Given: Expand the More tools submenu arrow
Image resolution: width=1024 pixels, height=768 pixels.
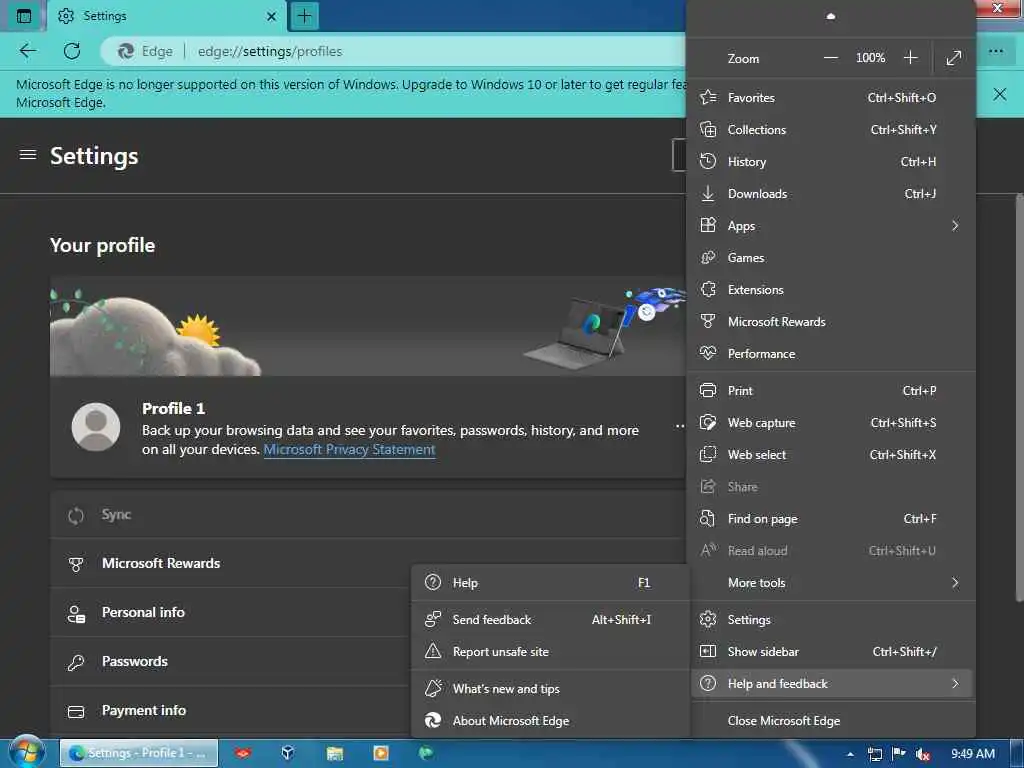Looking at the screenshot, I should pyautogui.click(x=955, y=583).
